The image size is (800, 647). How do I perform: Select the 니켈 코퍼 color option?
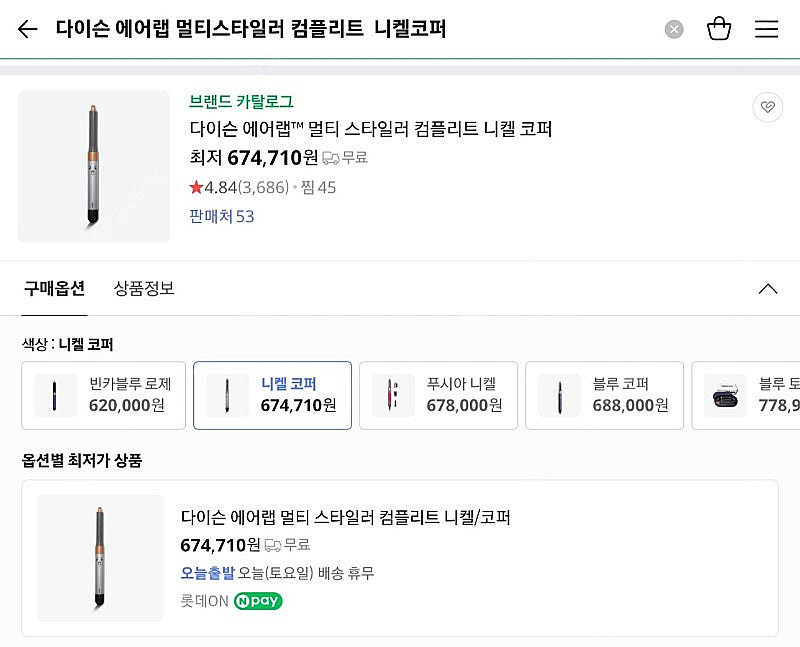(x=272, y=395)
